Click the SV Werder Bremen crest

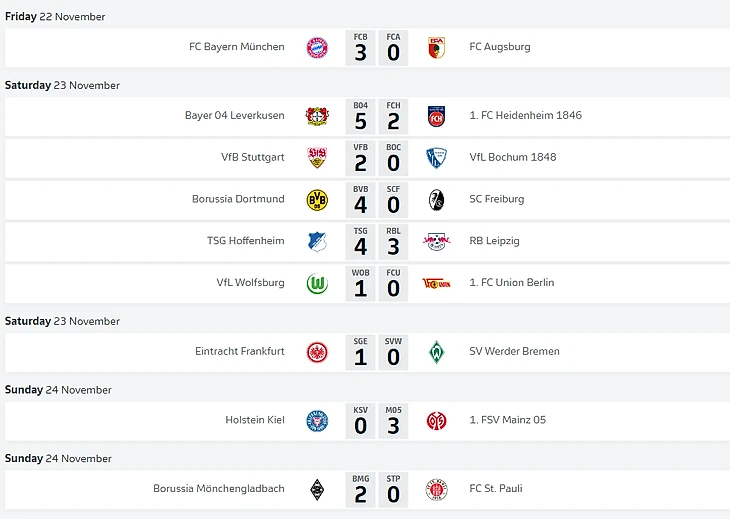(x=436, y=352)
